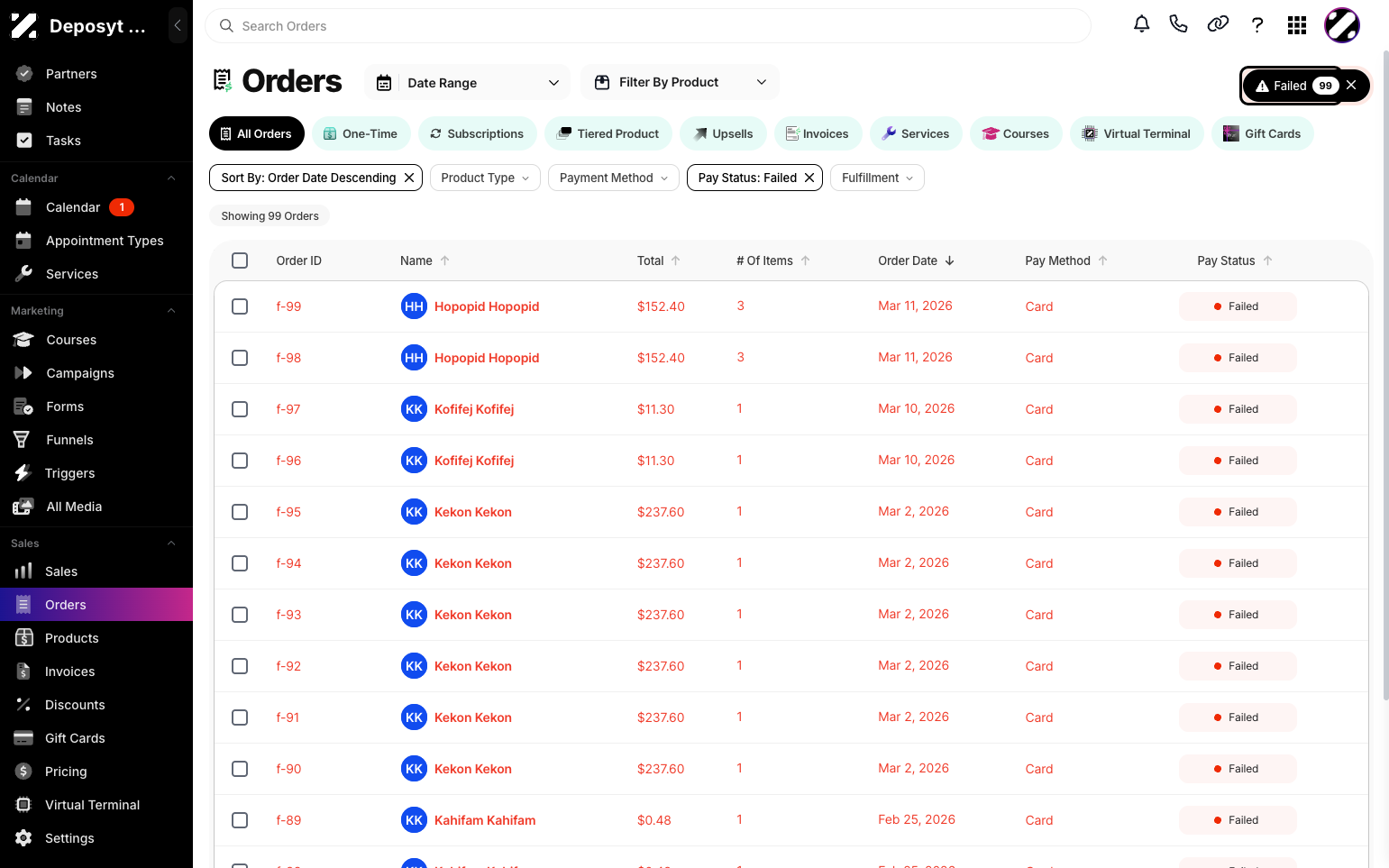Sort by the Order Date header

point(916,260)
